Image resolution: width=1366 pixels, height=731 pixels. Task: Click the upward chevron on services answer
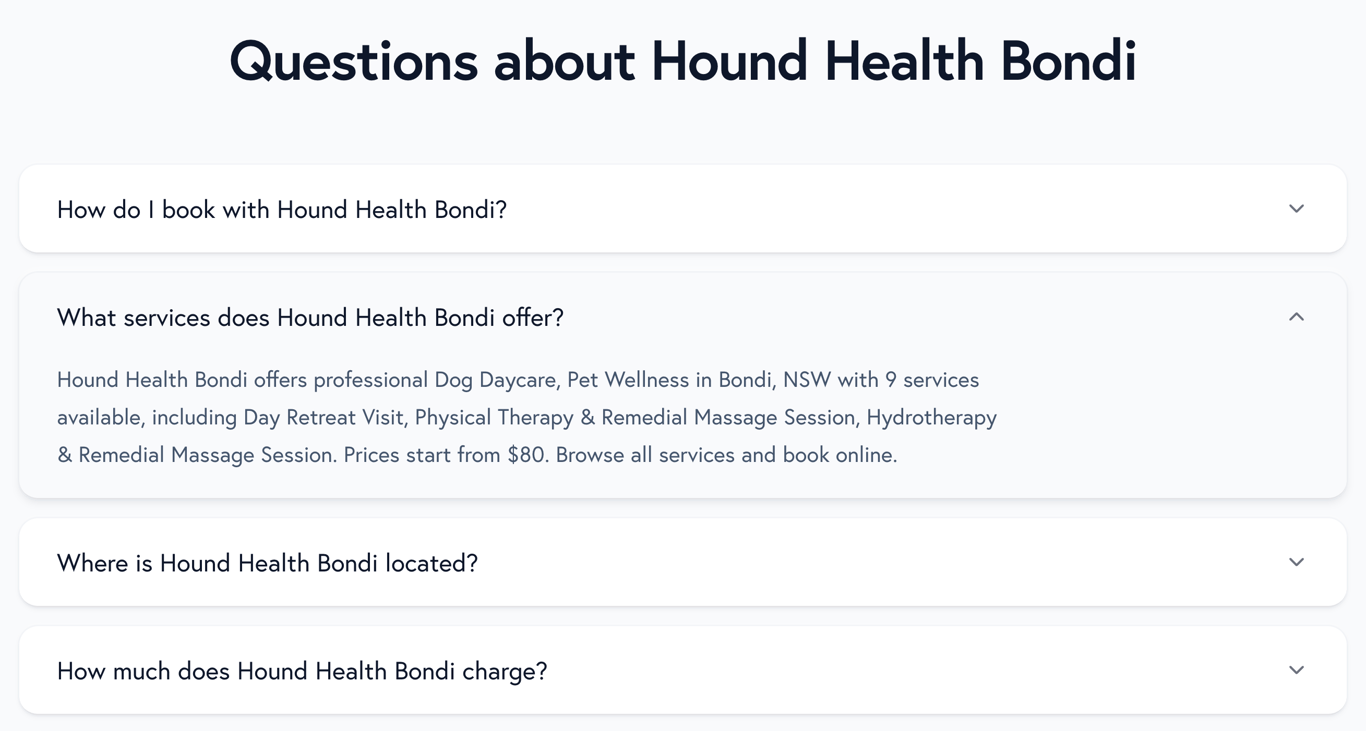pyautogui.click(x=1296, y=317)
